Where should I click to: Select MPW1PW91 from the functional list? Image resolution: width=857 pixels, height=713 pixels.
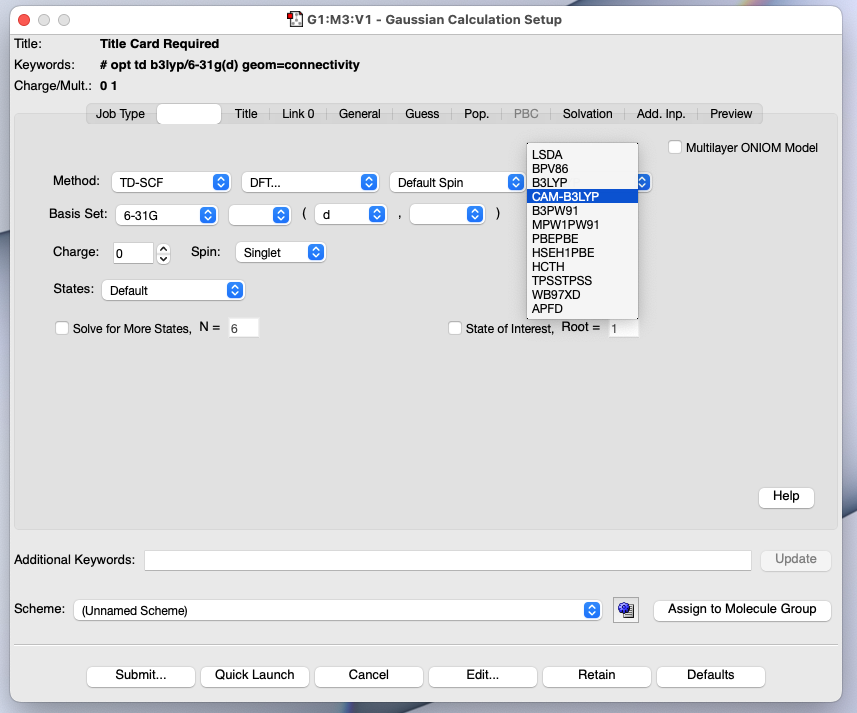click(x=582, y=225)
